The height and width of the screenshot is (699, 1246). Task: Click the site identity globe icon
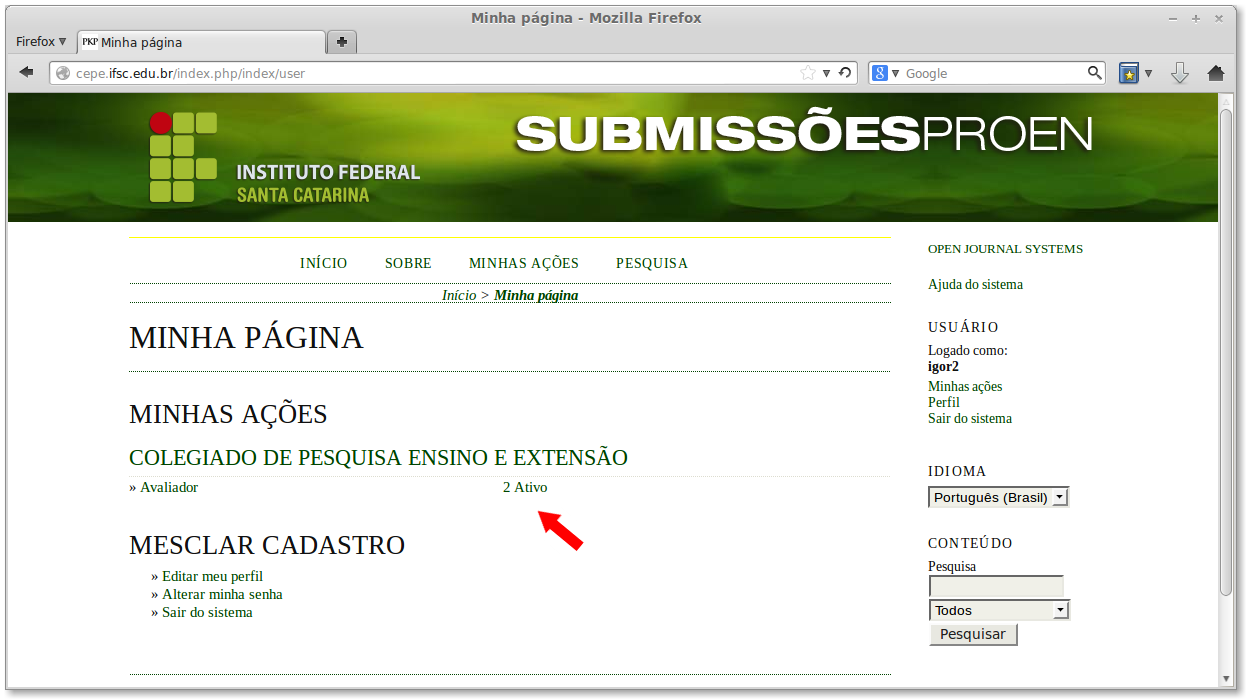(x=62, y=72)
